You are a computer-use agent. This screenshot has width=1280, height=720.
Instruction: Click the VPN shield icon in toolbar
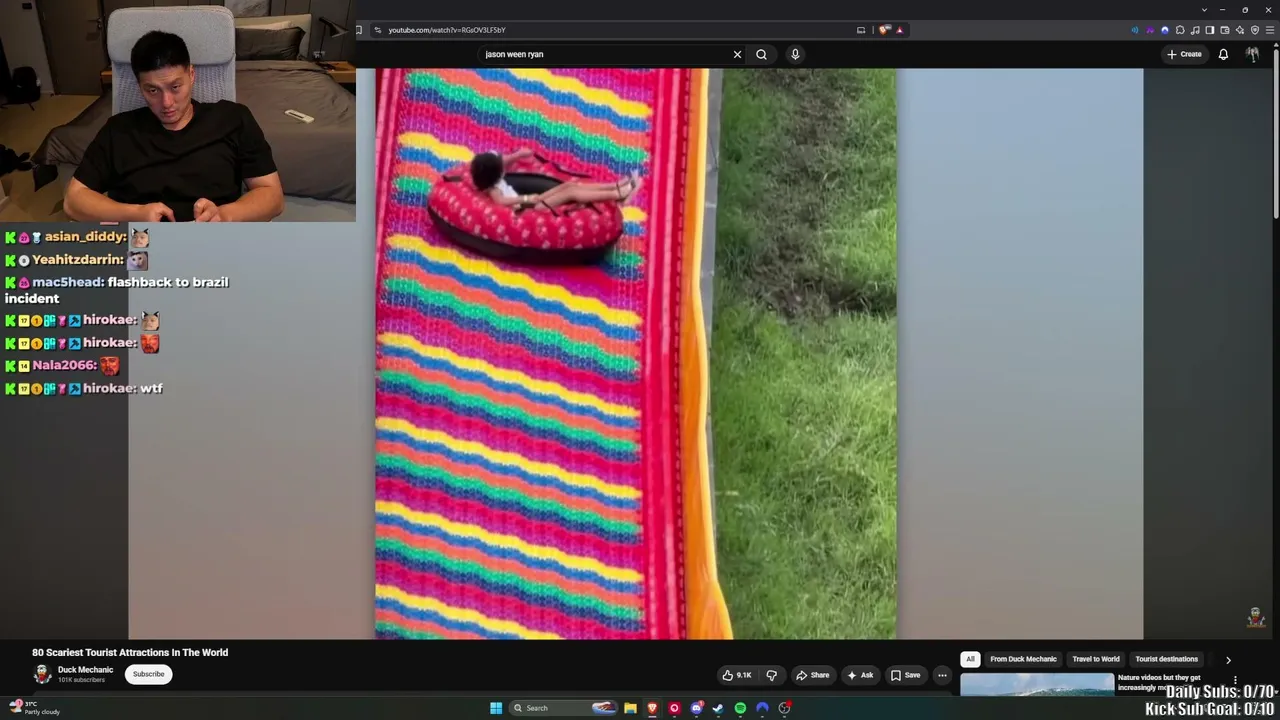tap(1255, 30)
